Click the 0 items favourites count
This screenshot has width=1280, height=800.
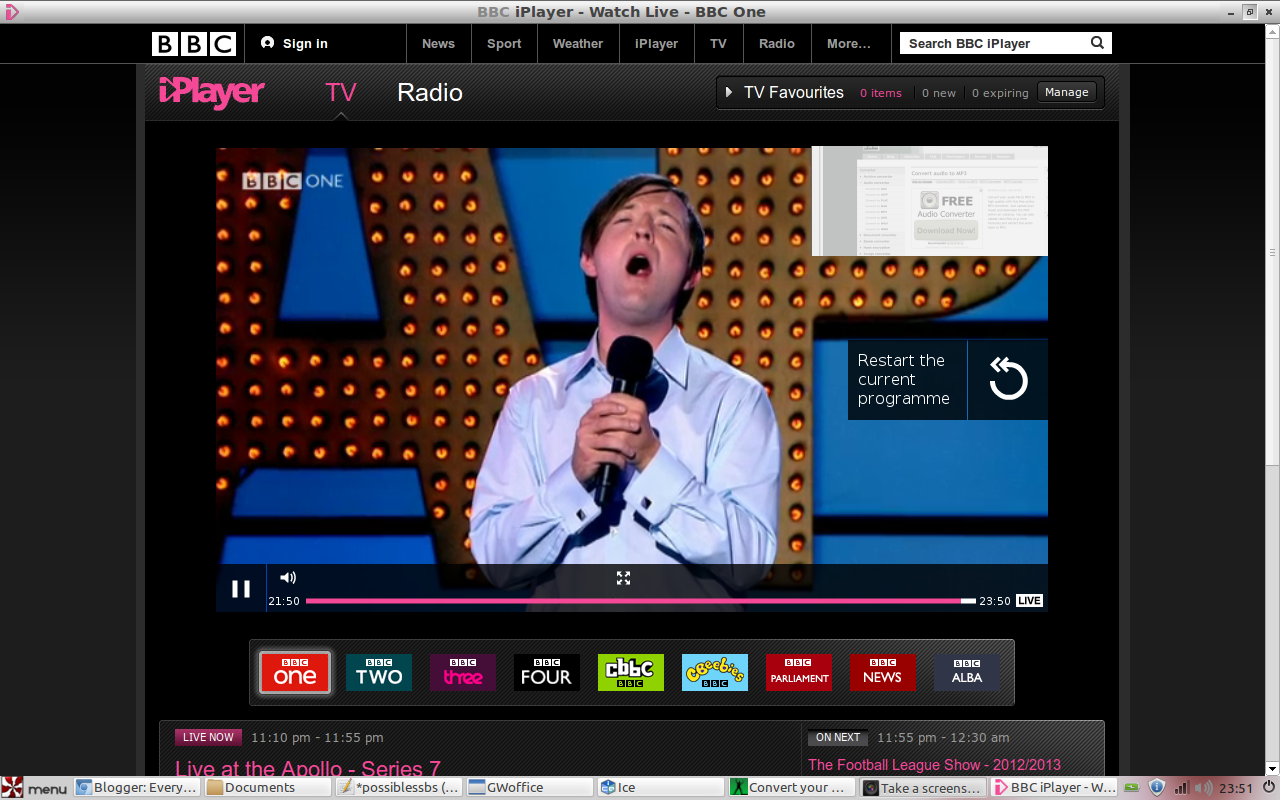pyautogui.click(x=881, y=93)
